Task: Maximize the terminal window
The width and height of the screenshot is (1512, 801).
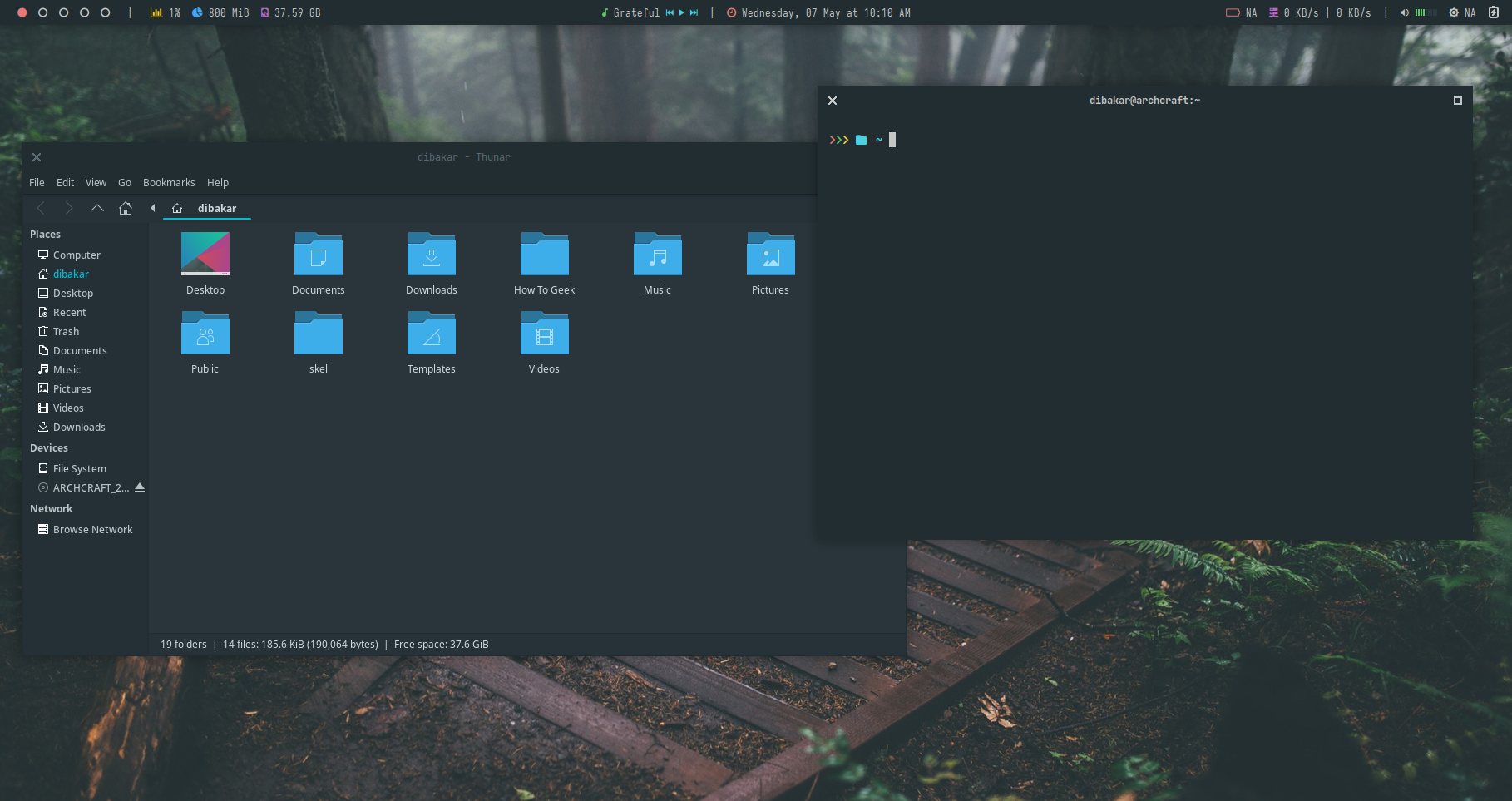Action: pyautogui.click(x=1457, y=101)
